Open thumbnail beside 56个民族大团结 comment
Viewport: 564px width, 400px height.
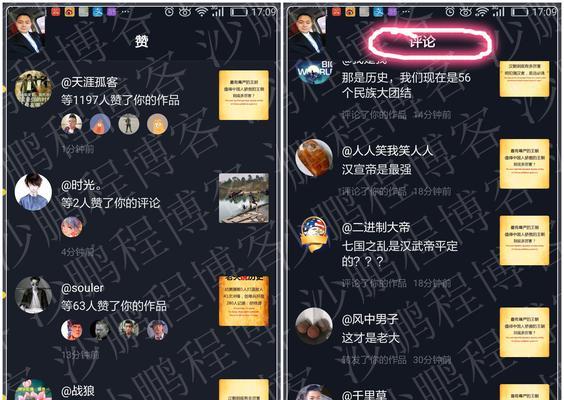(524, 79)
